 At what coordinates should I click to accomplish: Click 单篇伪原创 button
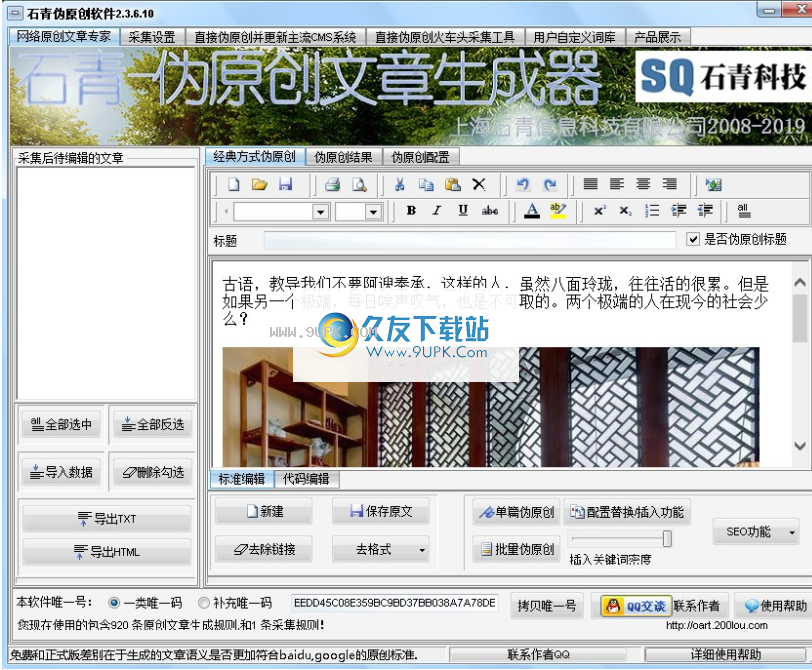coord(516,513)
